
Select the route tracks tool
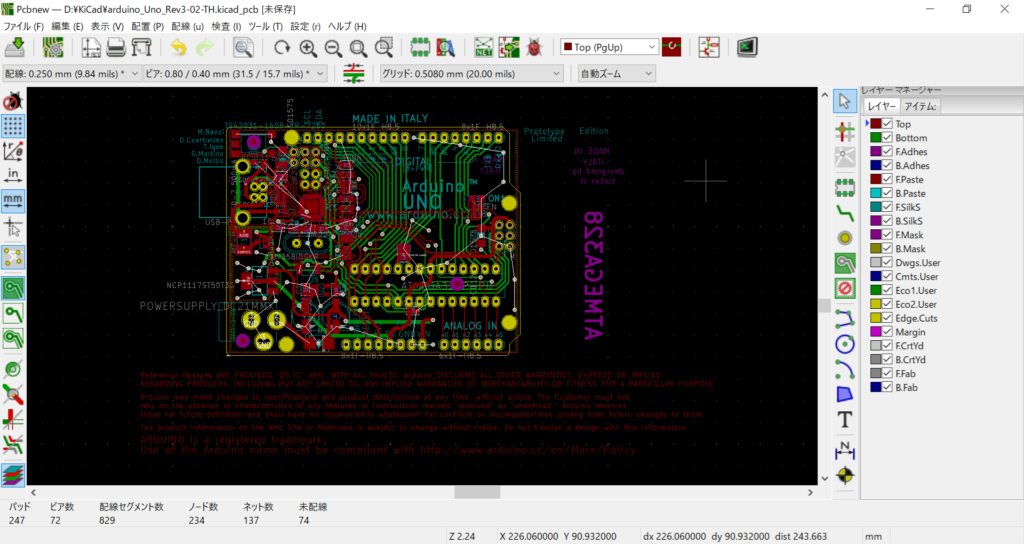click(845, 212)
